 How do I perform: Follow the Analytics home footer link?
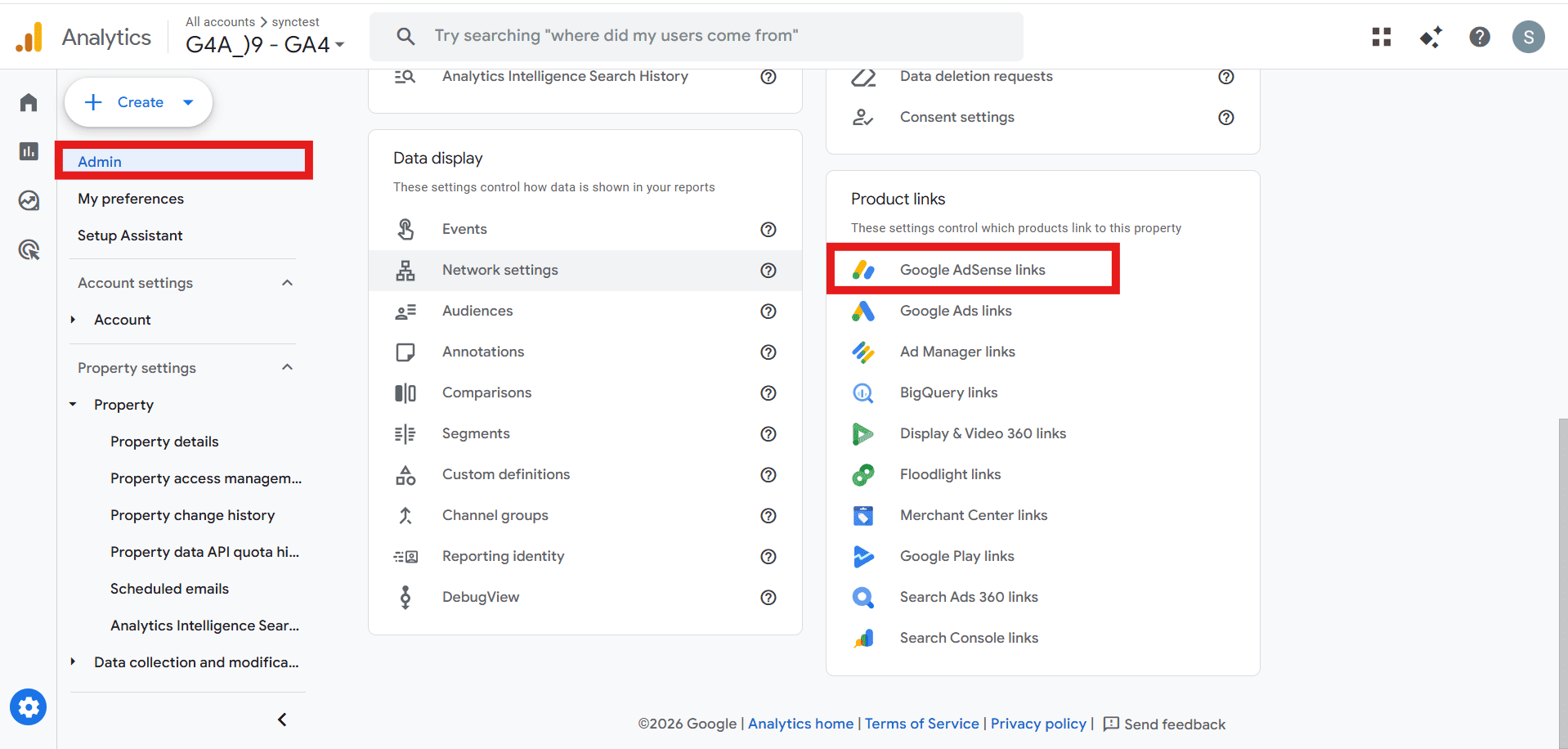point(800,724)
